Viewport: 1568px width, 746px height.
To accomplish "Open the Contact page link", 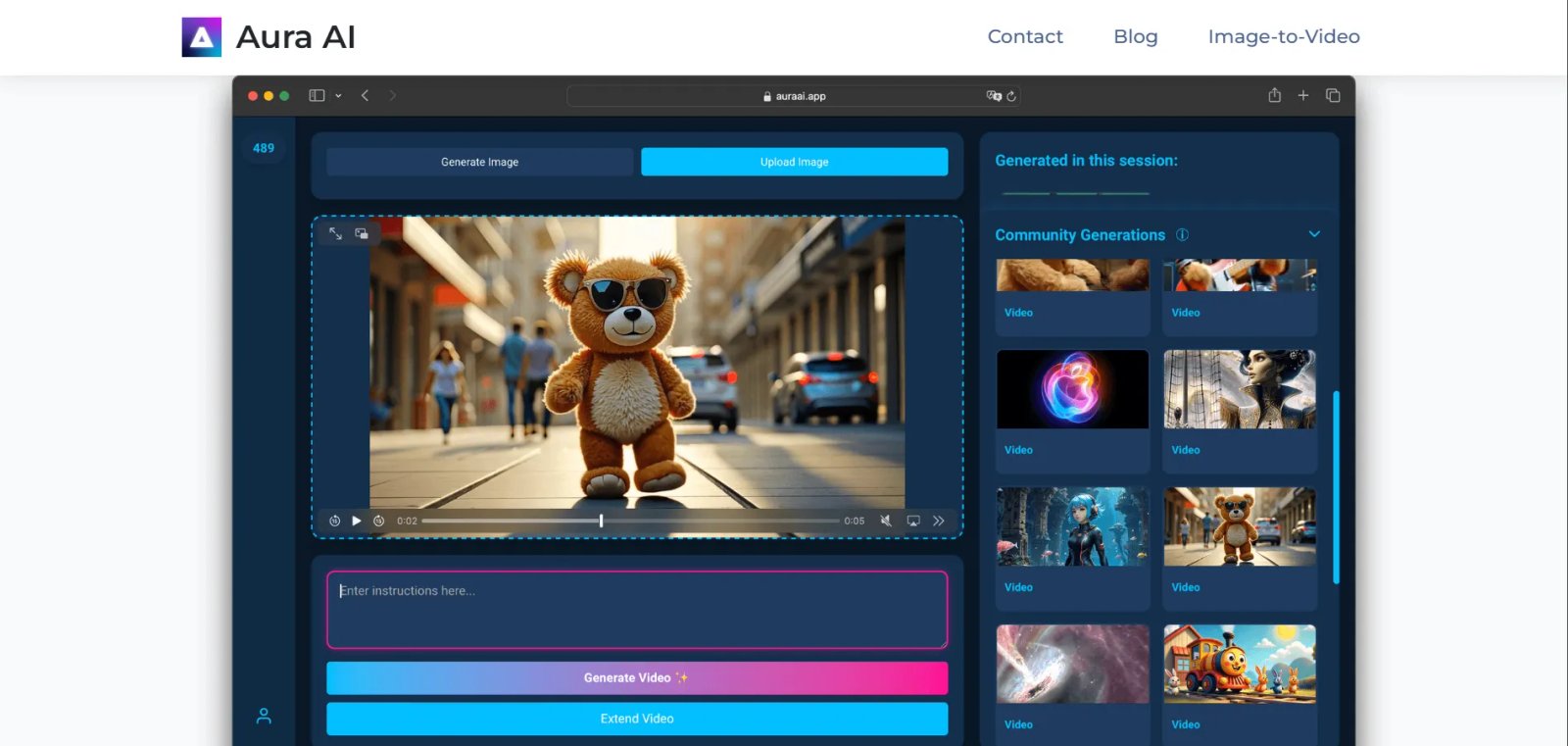I will click(x=1025, y=36).
